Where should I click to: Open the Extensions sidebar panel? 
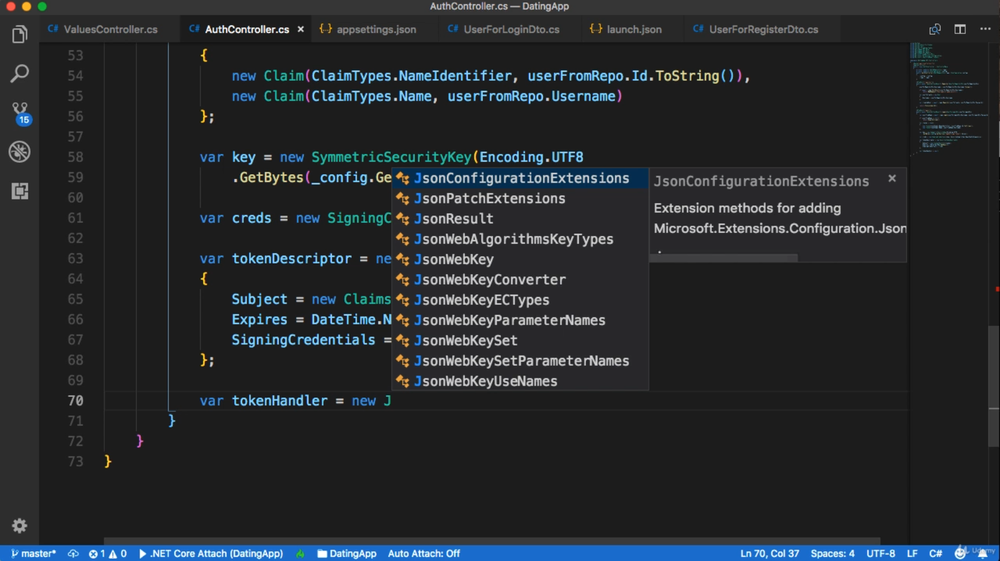coord(19,191)
